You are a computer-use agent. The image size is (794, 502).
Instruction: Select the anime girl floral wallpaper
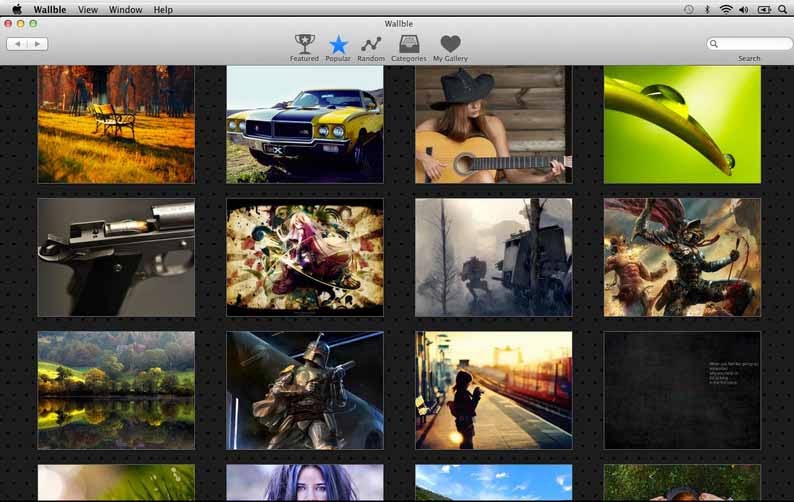point(305,257)
